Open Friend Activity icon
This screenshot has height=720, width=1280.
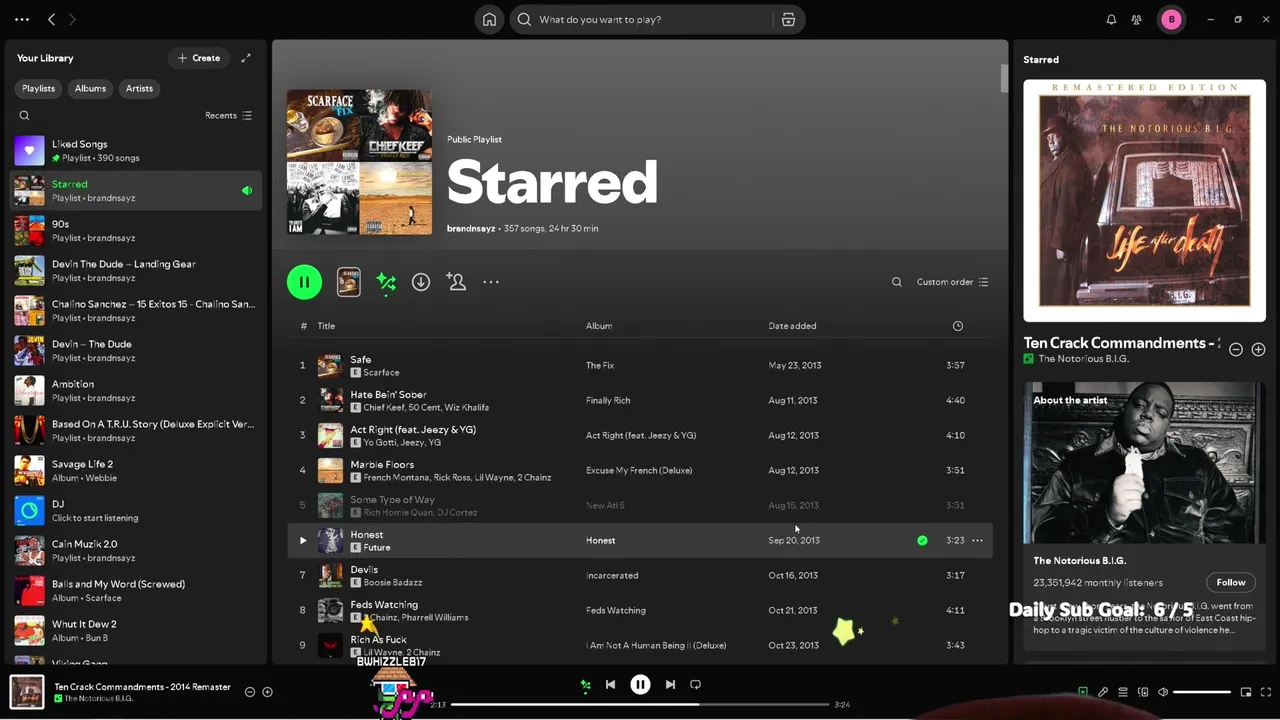1137,19
